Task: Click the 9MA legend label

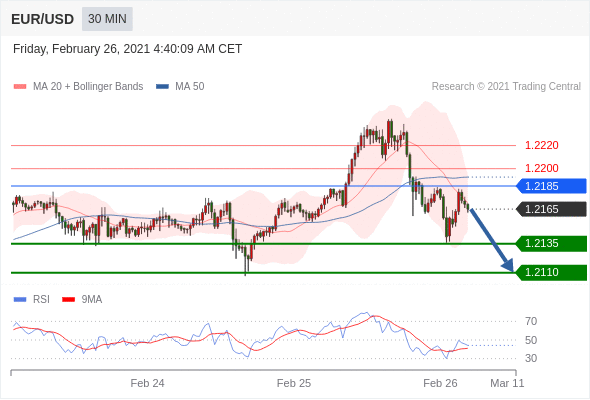Action: (x=92, y=300)
